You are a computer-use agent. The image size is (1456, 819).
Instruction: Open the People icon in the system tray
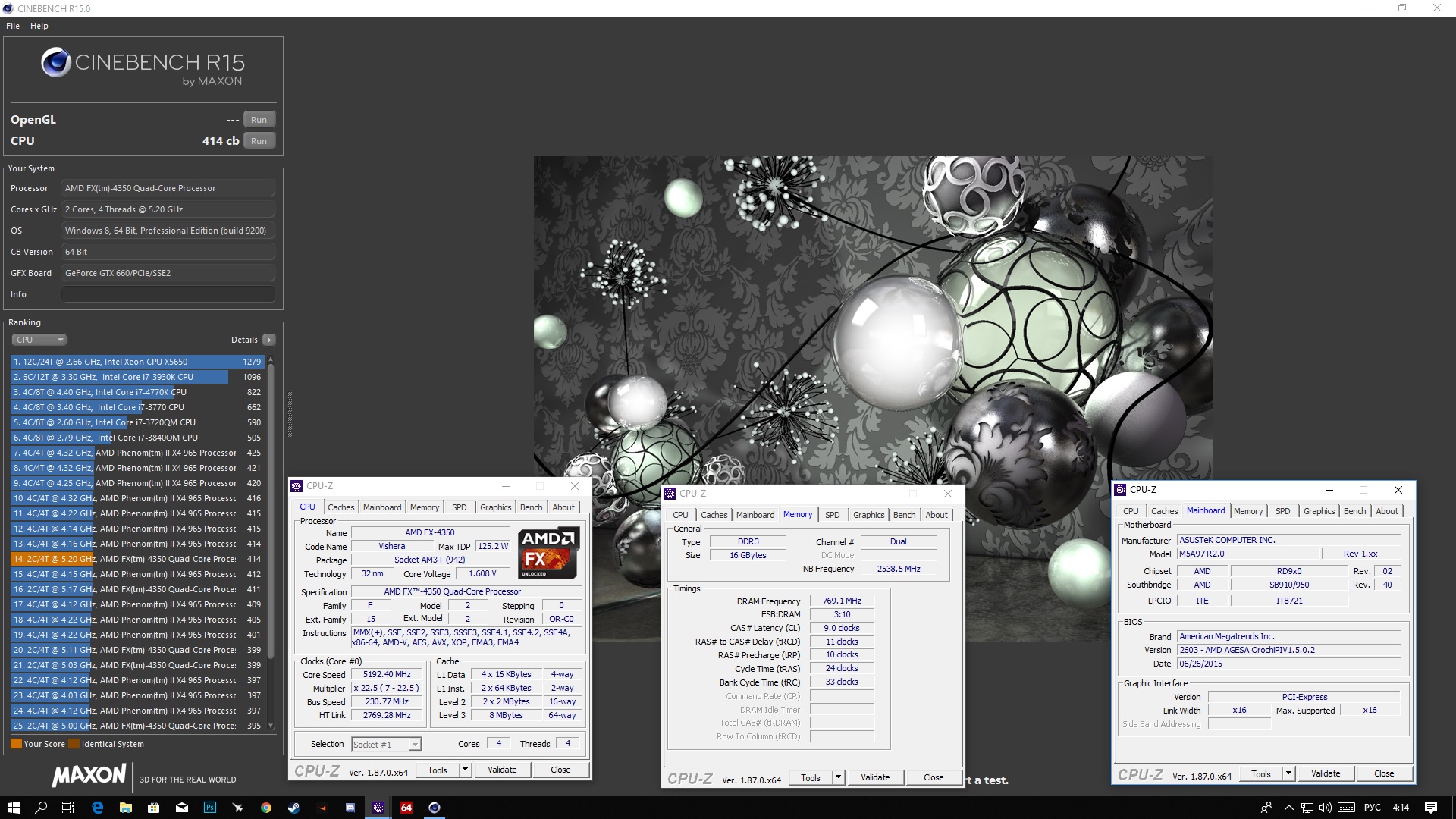coord(1266,808)
